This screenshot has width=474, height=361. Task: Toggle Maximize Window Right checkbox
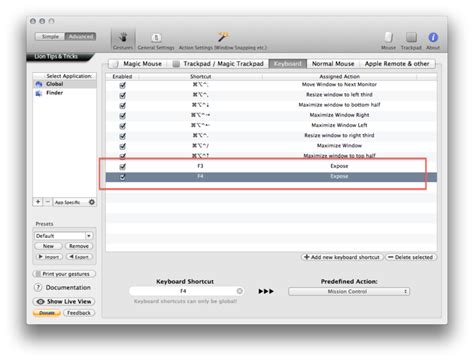123,116
